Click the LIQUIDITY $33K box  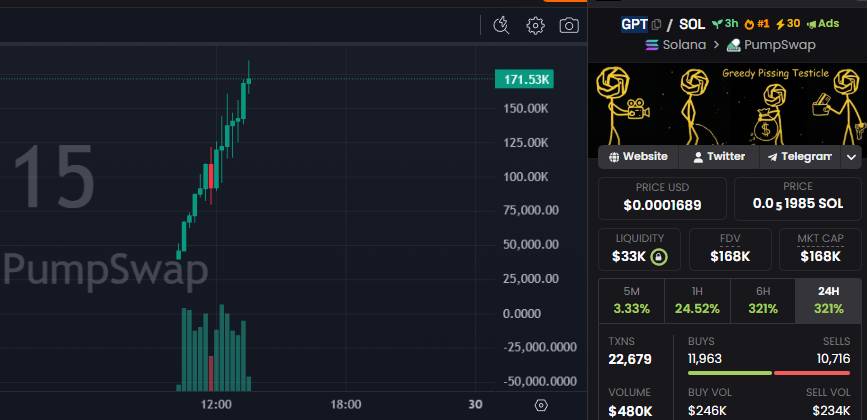pyautogui.click(x=640, y=249)
